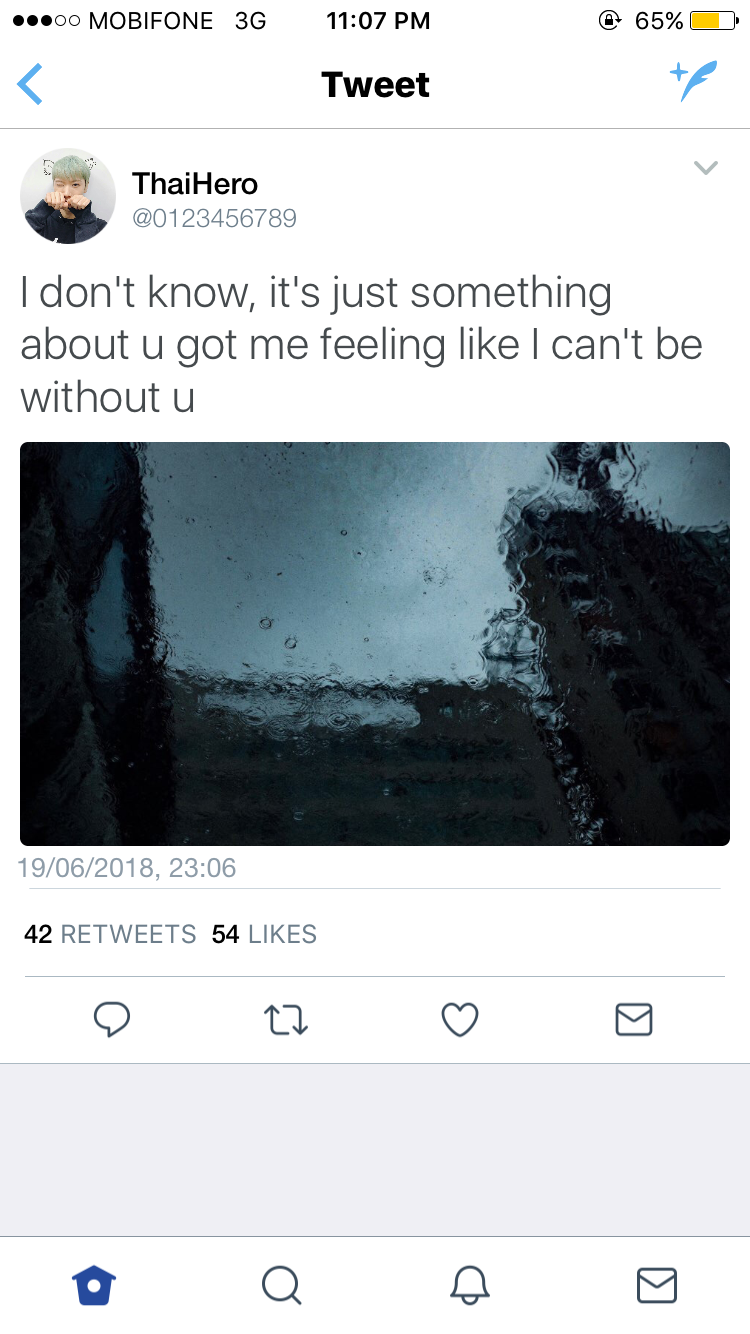Share the tweet via direct message envelope
The image size is (750, 1334).
[634, 1019]
